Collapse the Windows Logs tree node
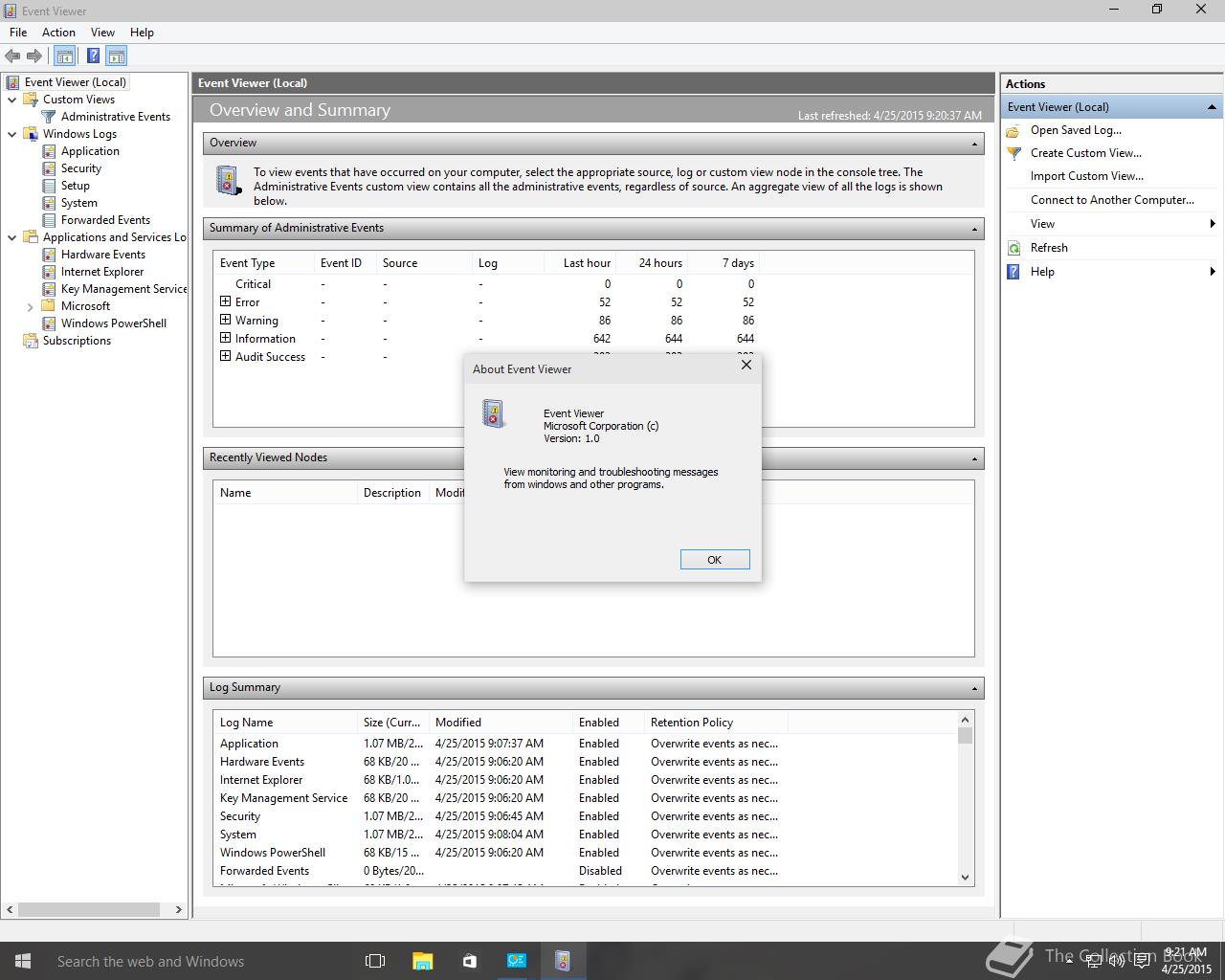 [12, 134]
